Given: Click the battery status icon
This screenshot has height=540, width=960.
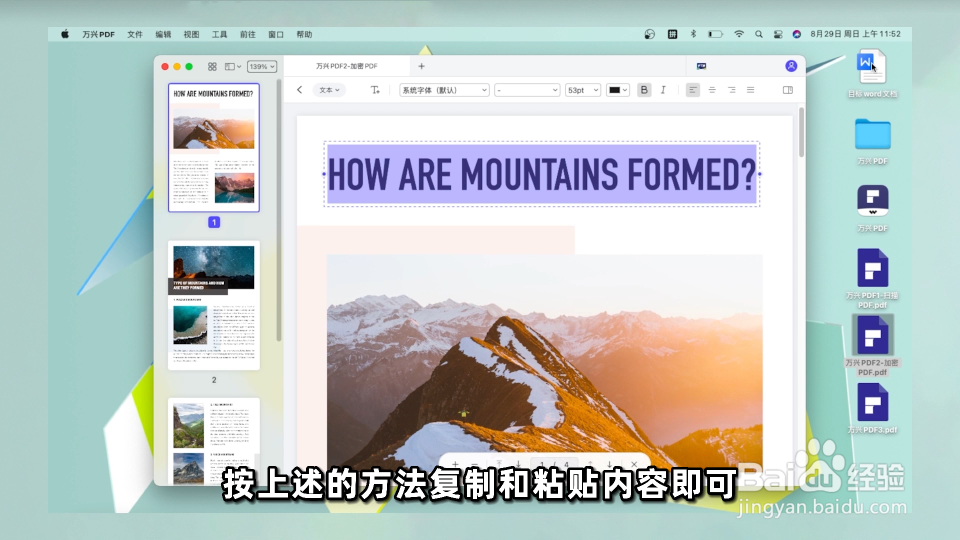Looking at the screenshot, I should click(x=715, y=34).
